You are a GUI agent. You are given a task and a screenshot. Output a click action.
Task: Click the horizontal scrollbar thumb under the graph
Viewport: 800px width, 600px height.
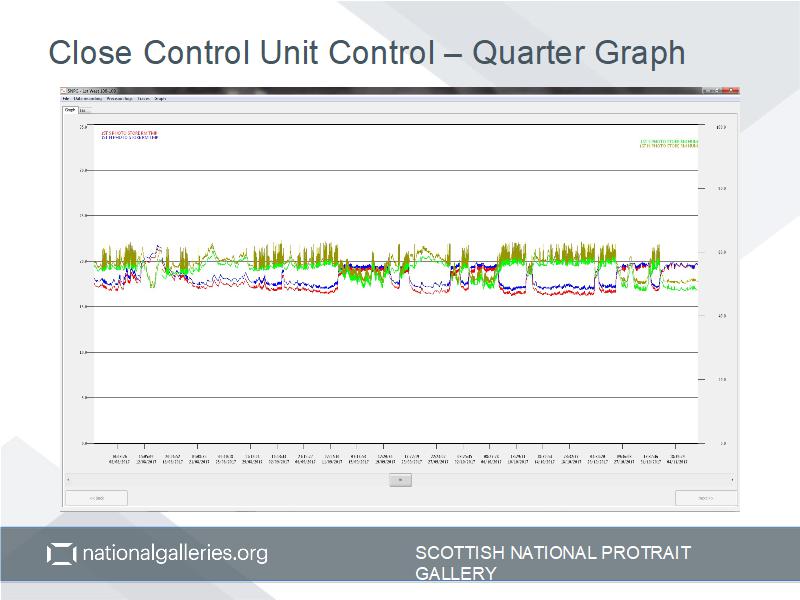(x=400, y=479)
